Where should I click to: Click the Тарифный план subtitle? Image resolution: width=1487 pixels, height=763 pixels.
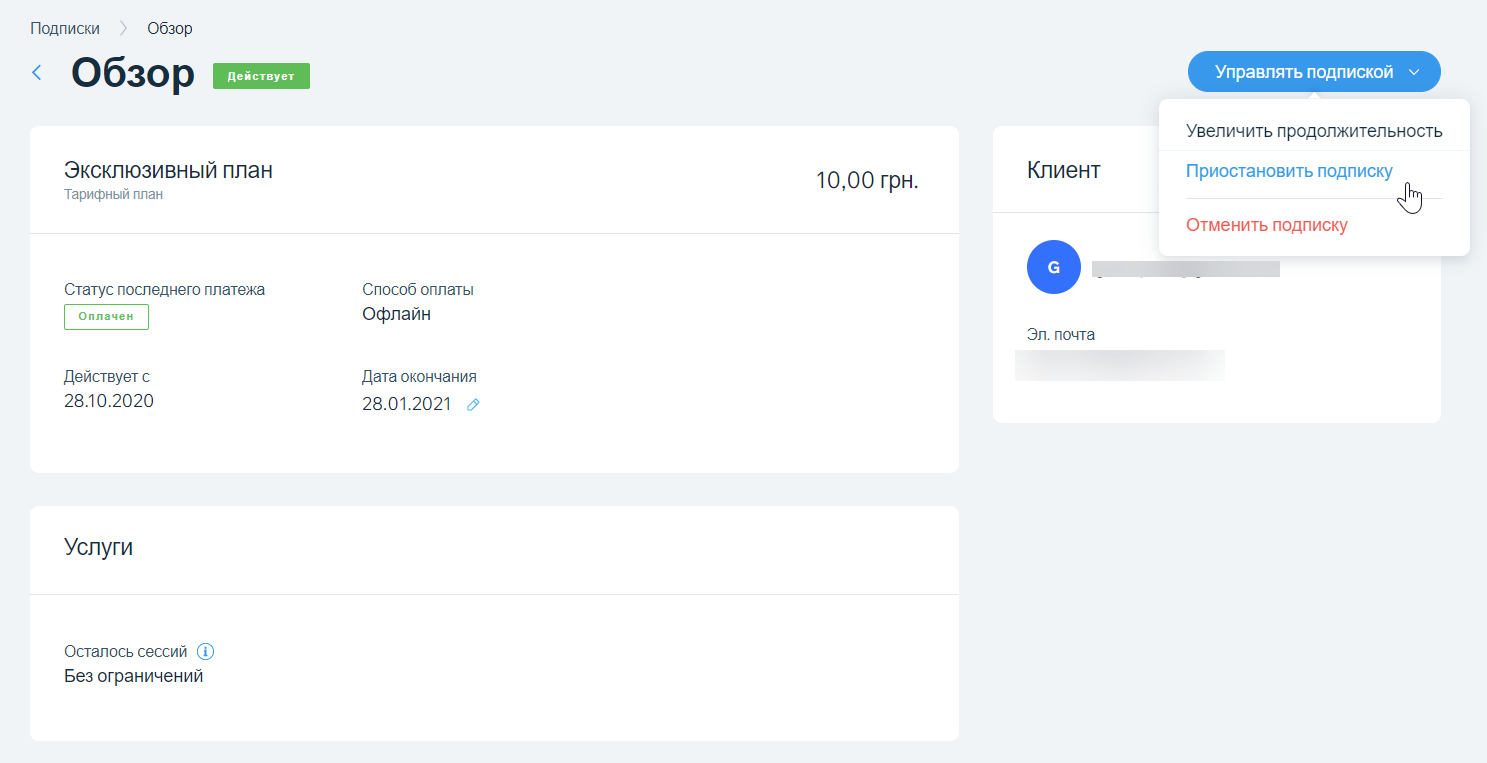(113, 195)
